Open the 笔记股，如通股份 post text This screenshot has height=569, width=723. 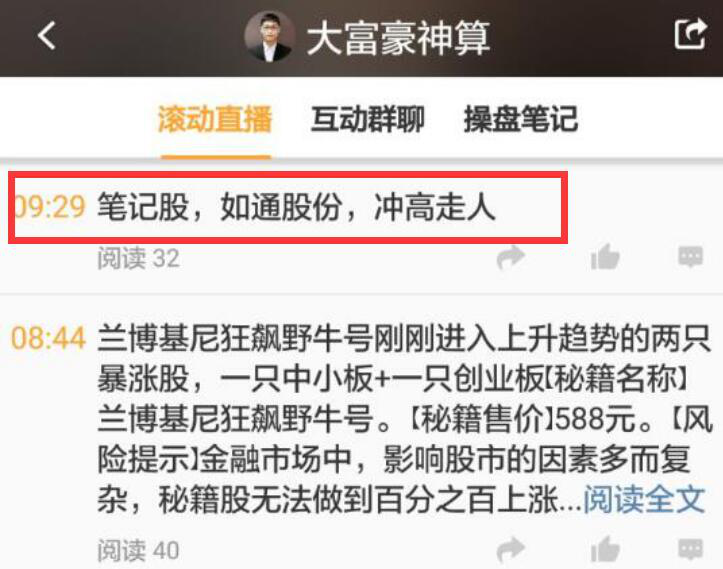point(296,207)
